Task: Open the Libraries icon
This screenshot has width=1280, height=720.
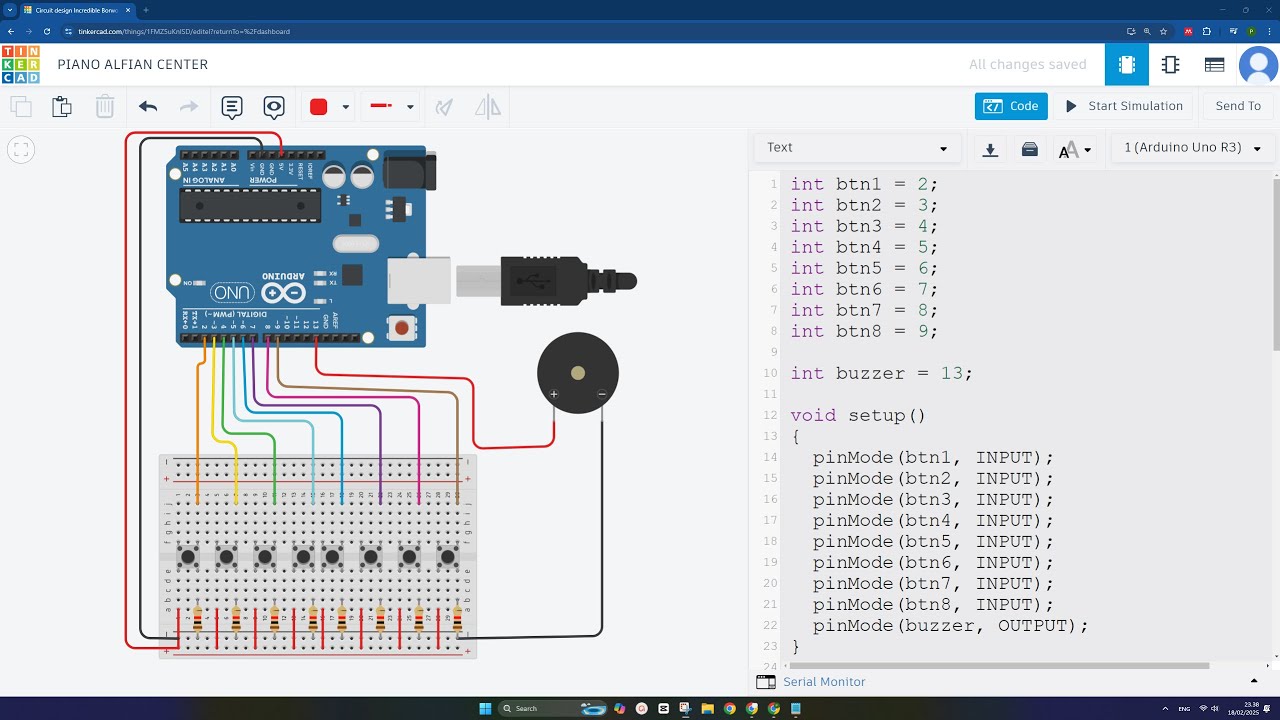Action: click(1030, 149)
